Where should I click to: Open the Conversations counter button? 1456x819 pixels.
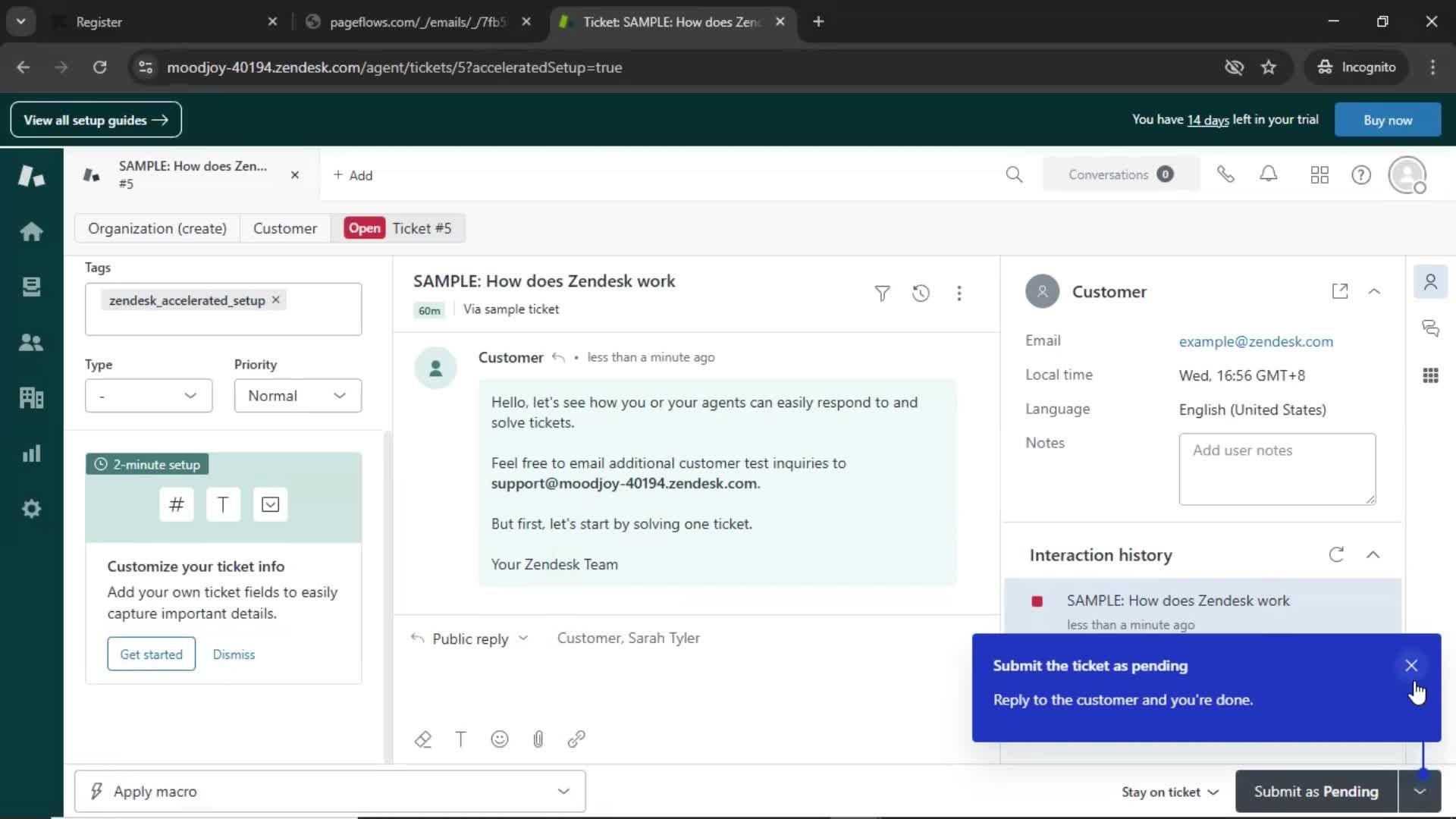coord(1121,174)
